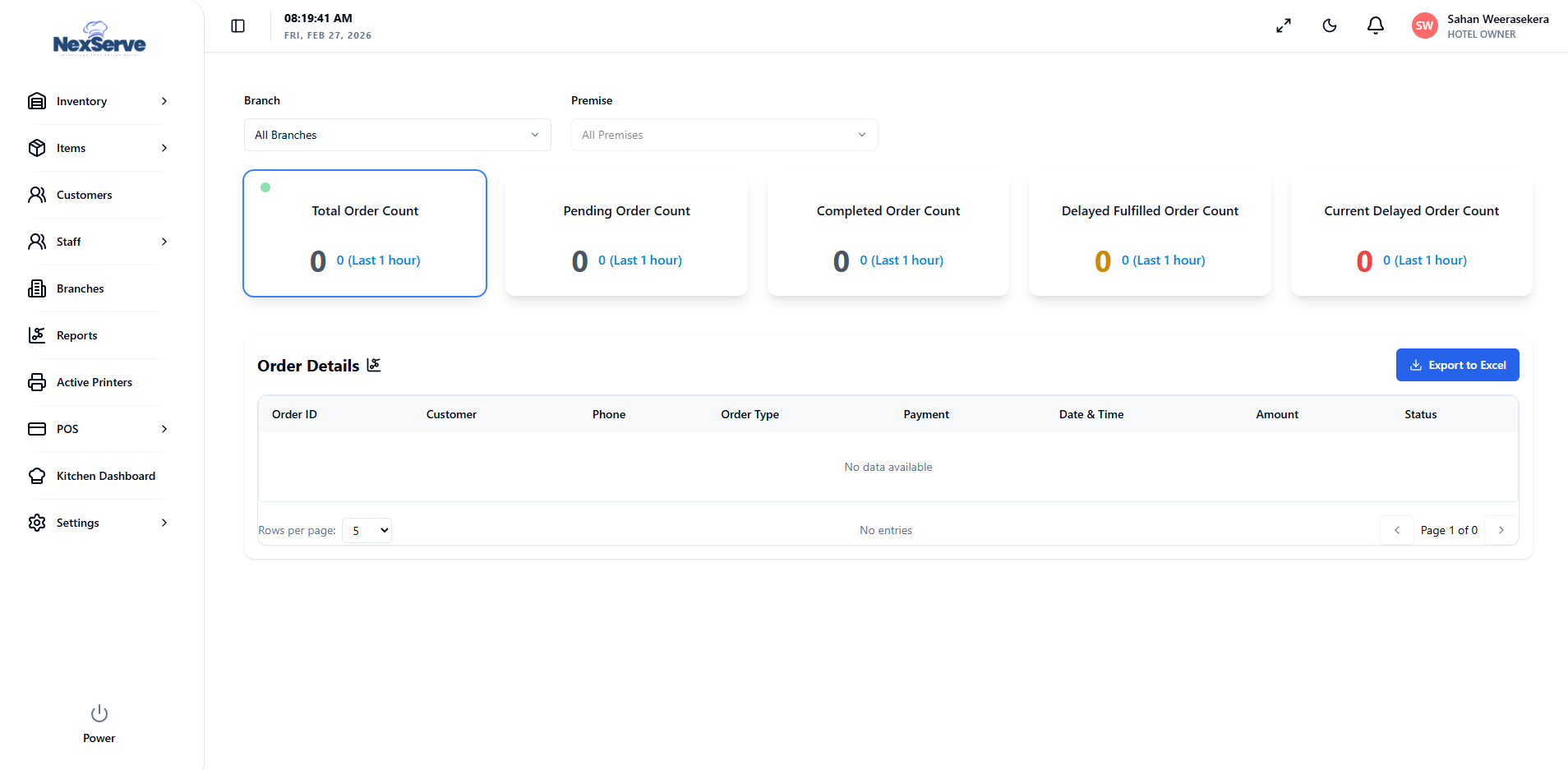
Task: Click the Reports icon in sidebar
Action: [x=37, y=335]
